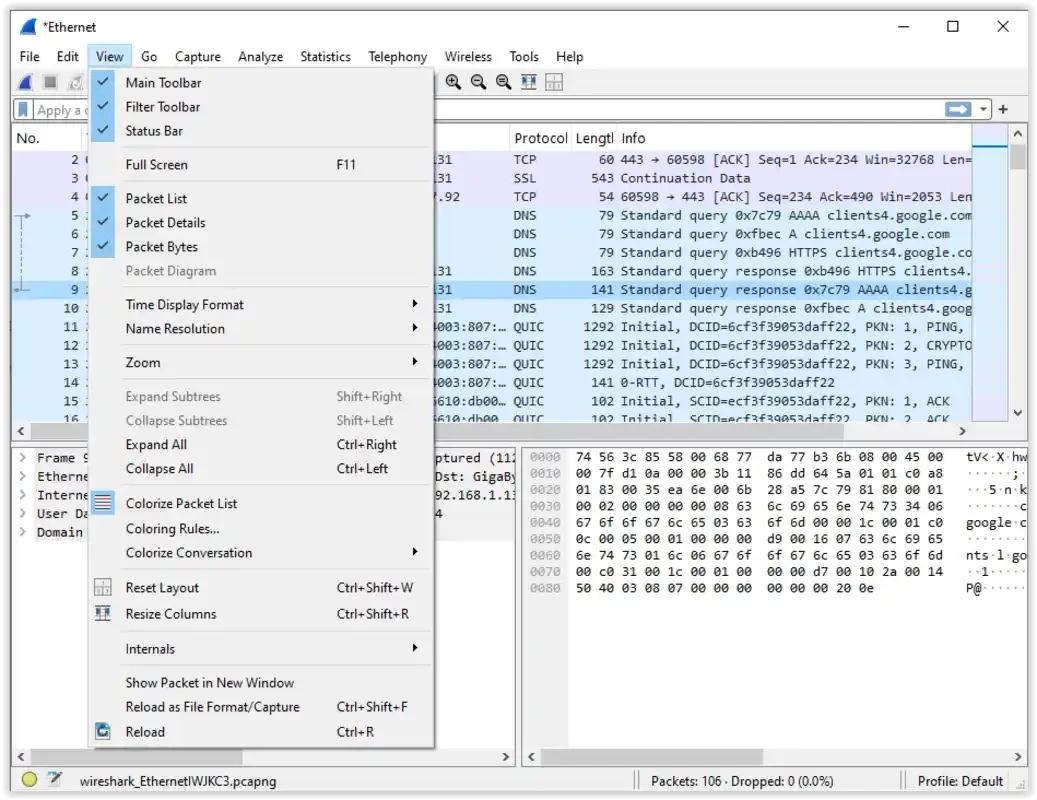Open the filter history dropdown arrow
The width and height of the screenshot is (1037, 800).
coord(983,109)
